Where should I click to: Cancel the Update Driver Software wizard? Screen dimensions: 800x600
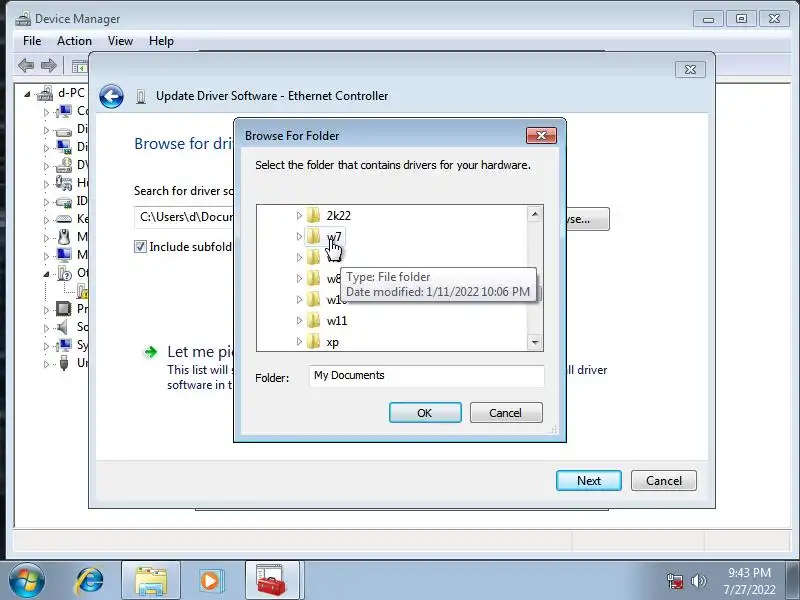click(663, 481)
